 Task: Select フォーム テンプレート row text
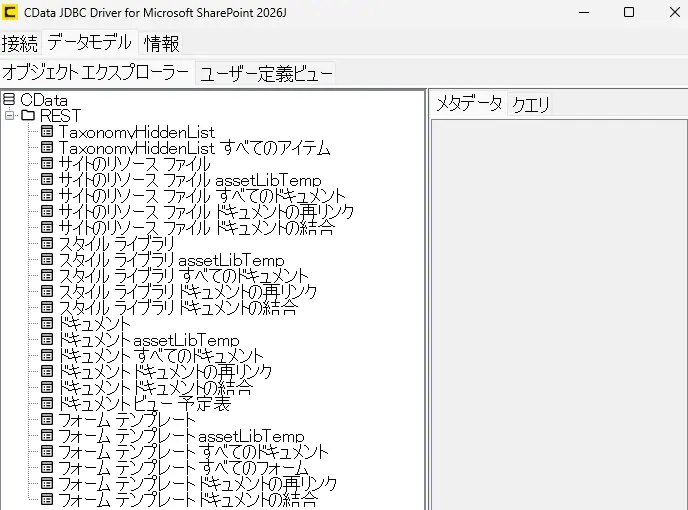[x=127, y=420]
